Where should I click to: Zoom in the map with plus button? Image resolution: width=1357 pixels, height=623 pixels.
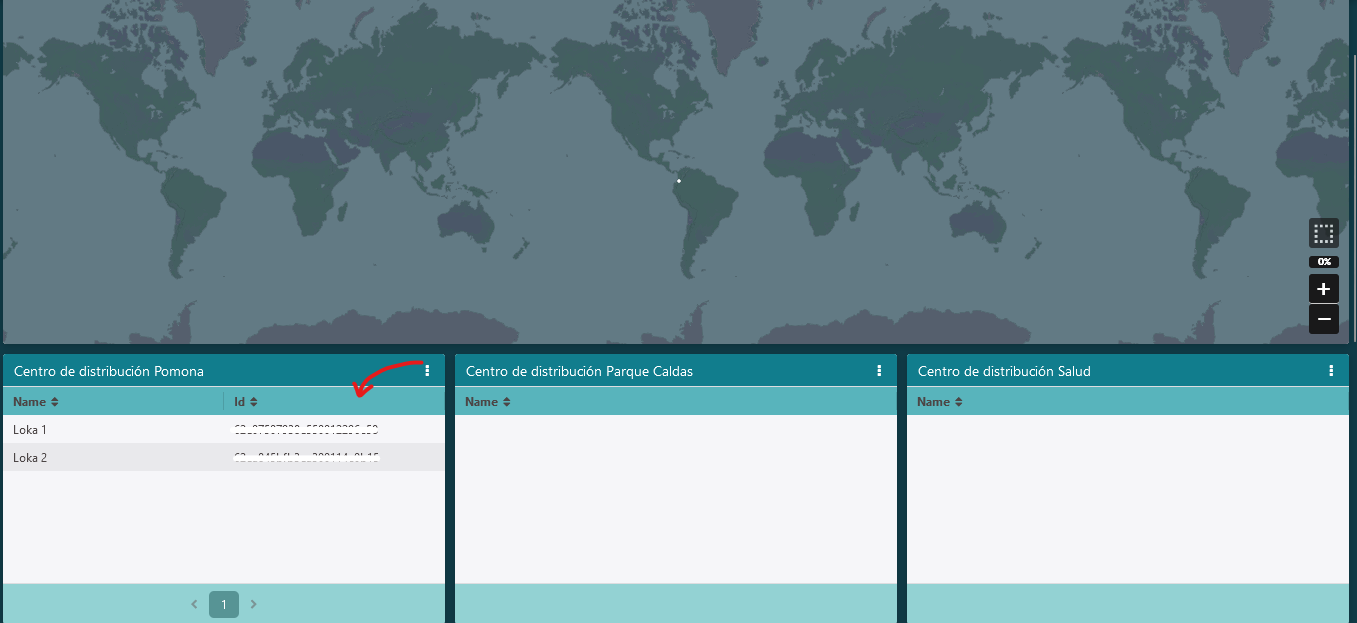[x=1323, y=289]
